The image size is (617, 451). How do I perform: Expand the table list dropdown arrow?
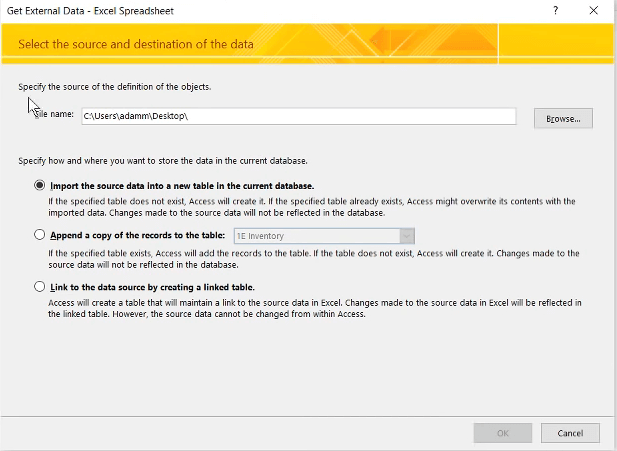coord(407,236)
